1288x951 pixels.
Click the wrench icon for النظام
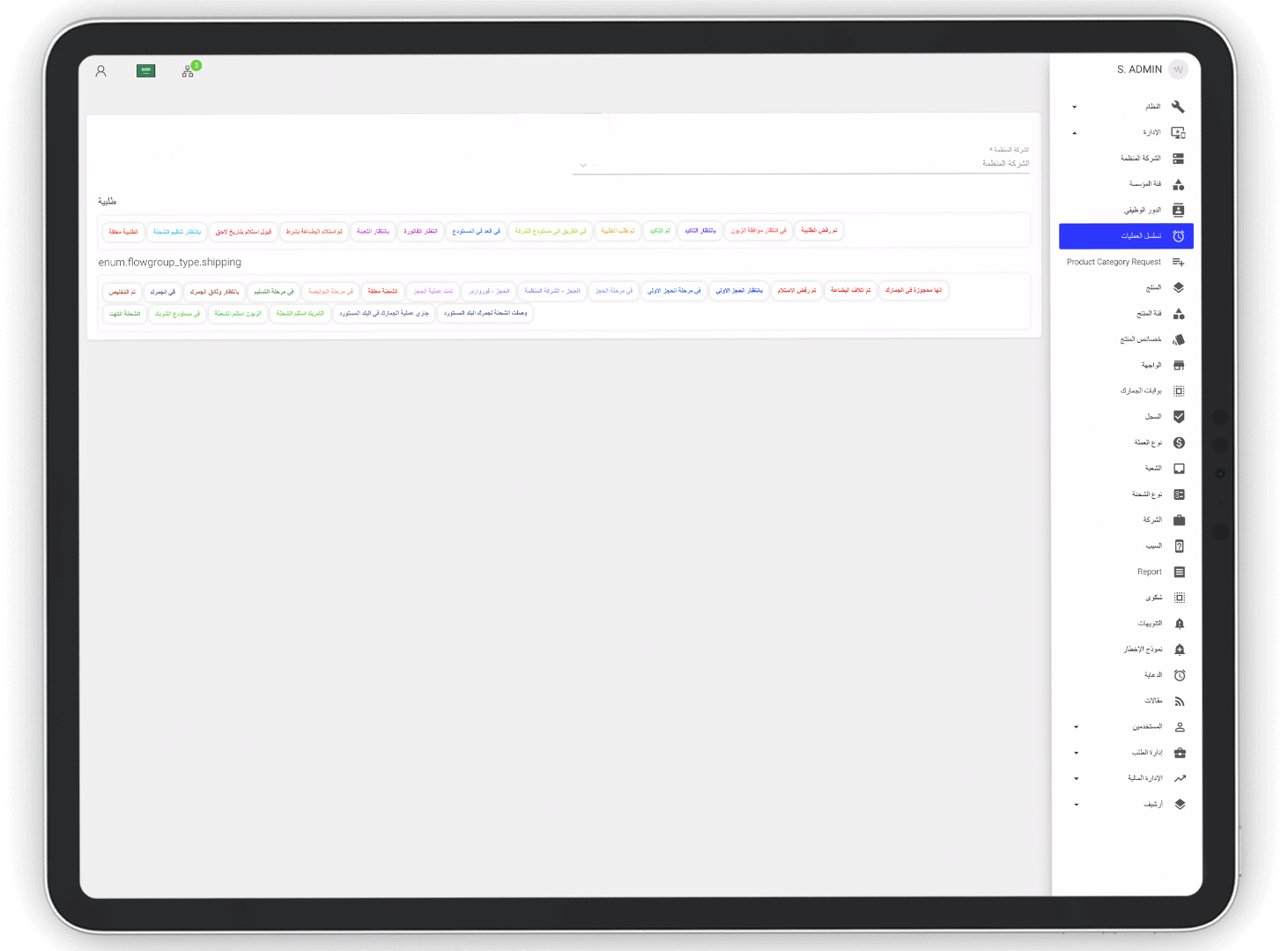click(1178, 107)
